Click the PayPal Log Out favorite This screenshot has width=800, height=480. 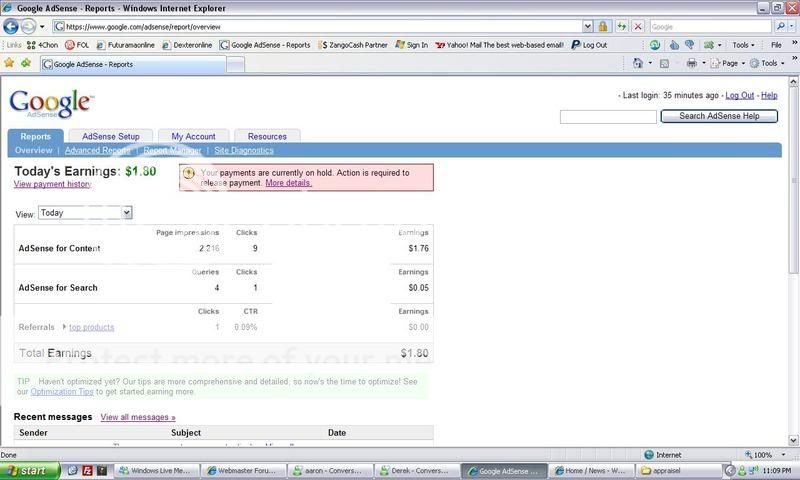(589, 45)
